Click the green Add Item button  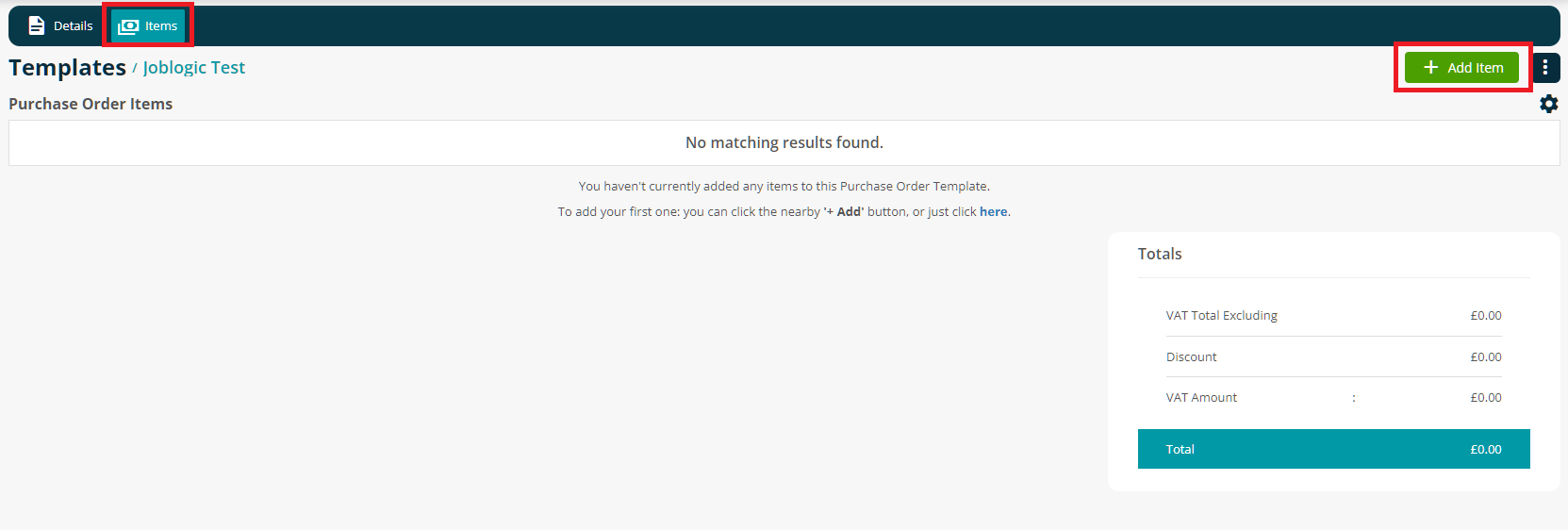(x=1461, y=67)
